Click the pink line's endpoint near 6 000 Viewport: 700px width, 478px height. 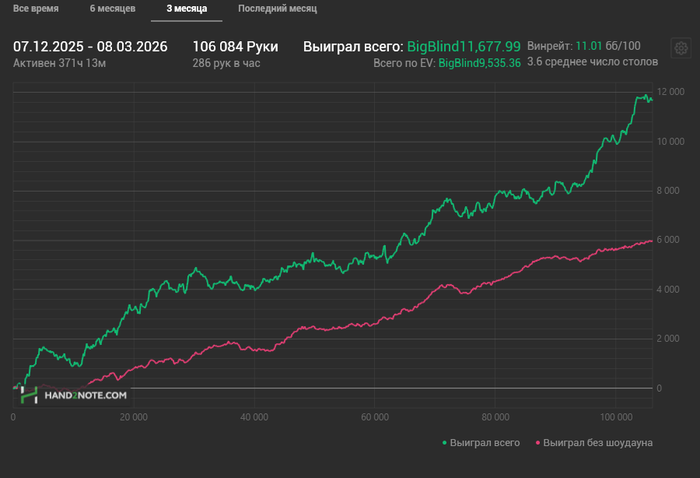coord(652,241)
